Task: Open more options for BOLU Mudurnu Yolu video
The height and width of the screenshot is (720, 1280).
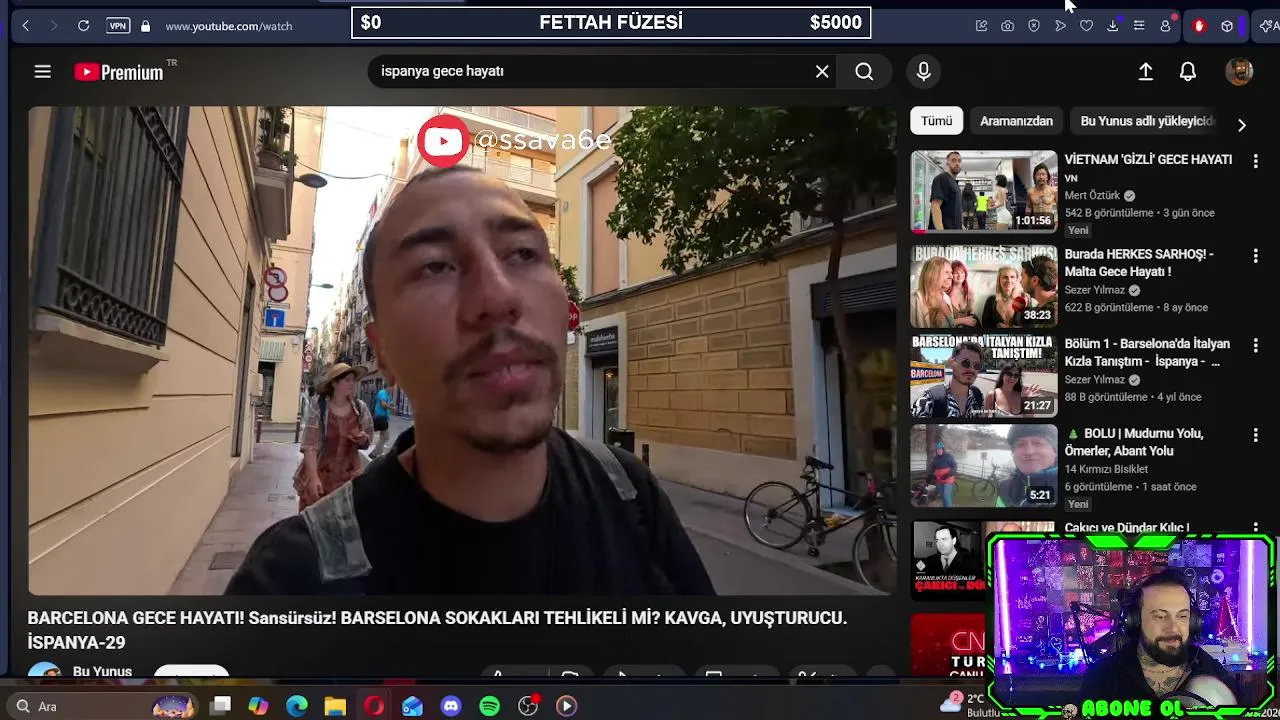Action: (1256, 435)
